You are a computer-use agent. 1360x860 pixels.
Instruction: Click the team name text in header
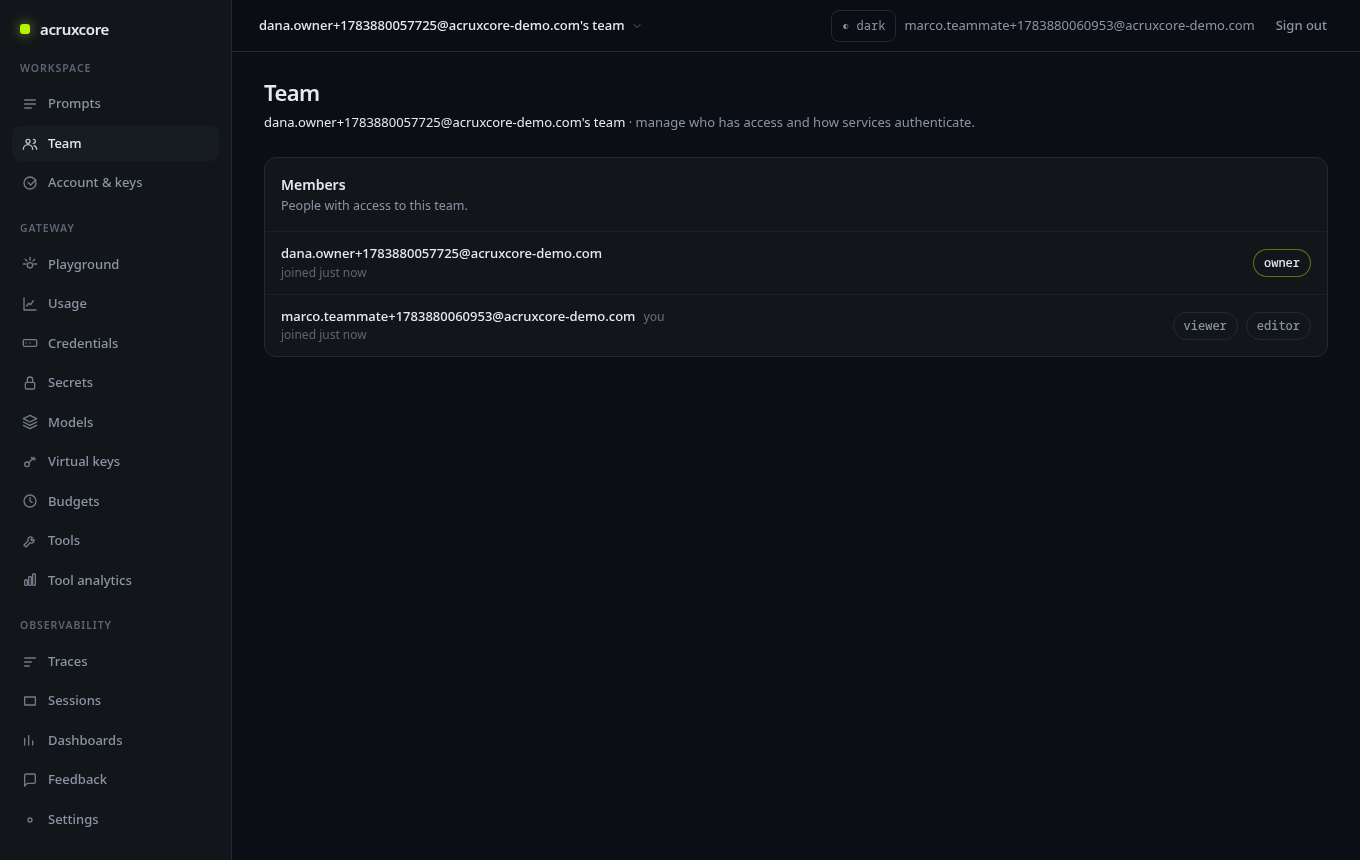pos(441,26)
